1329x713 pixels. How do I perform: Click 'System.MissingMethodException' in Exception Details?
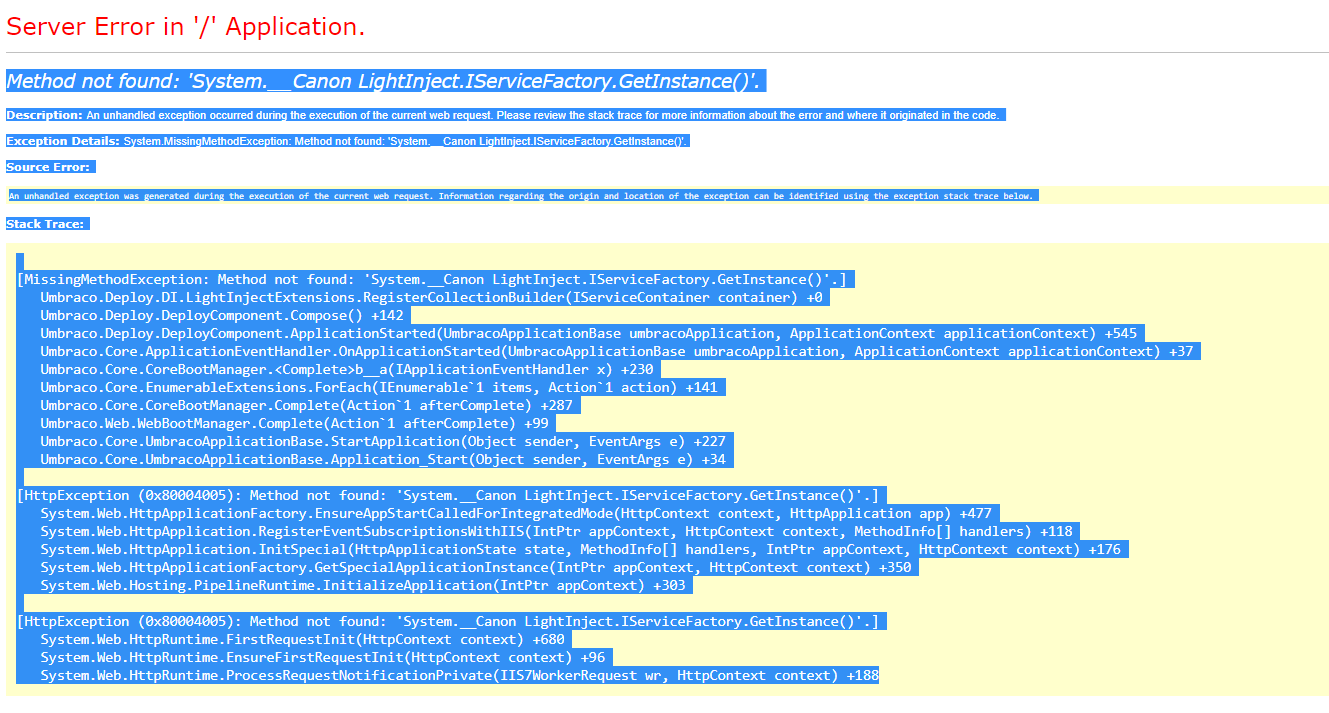pos(207,142)
